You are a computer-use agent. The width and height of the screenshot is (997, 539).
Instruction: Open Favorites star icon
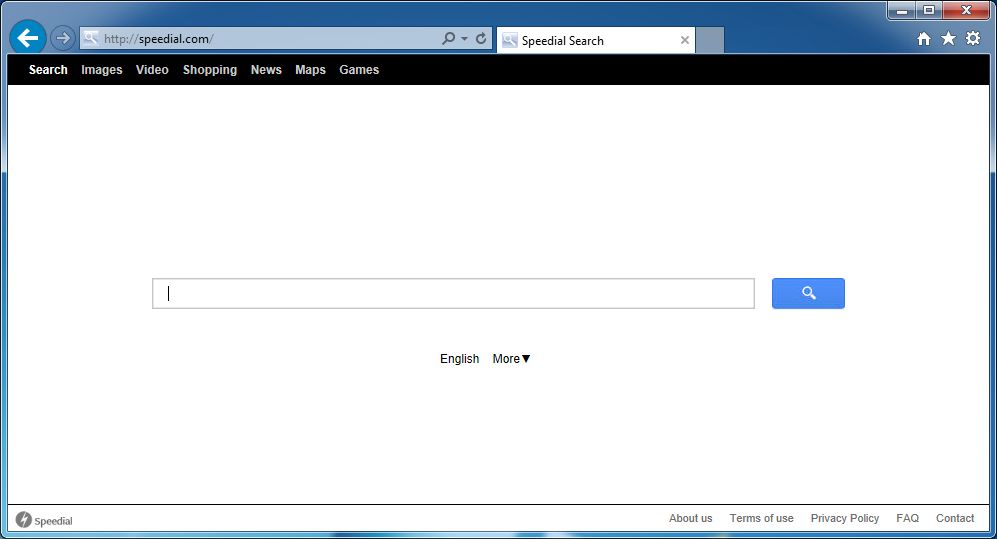point(948,39)
